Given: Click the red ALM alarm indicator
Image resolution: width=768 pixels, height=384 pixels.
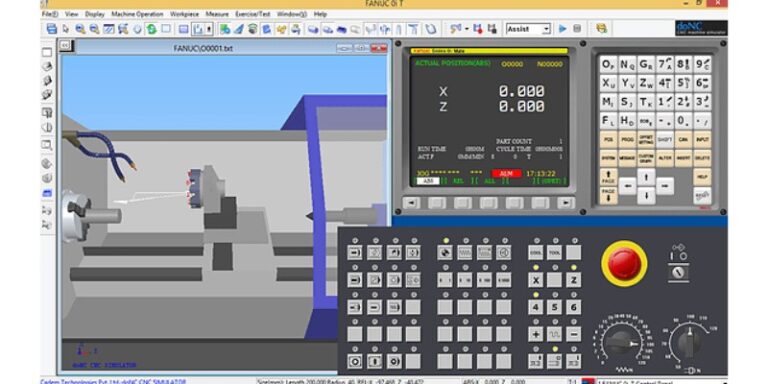Looking at the screenshot, I should click(506, 174).
